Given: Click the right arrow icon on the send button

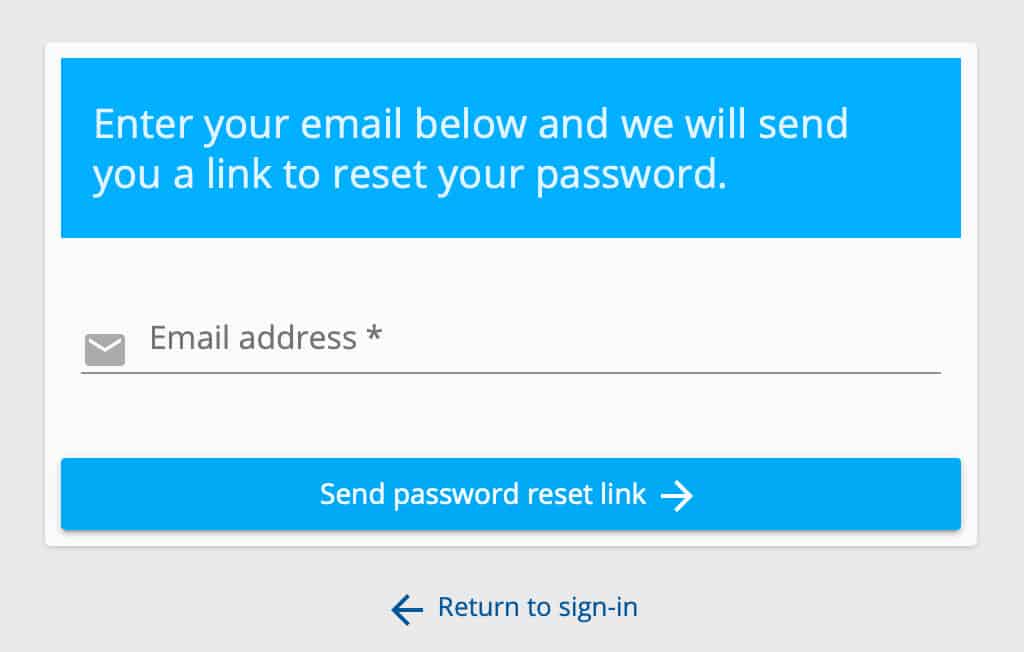Looking at the screenshot, I should coord(677,495).
